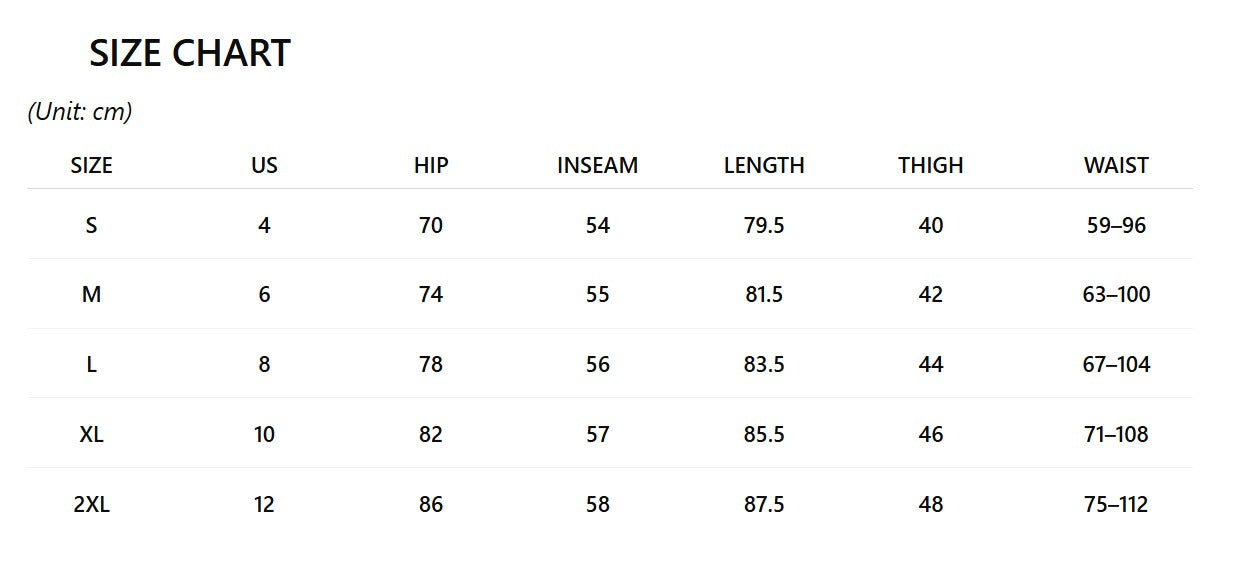Click the L size row label
Screen dimensions: 1252x587
[x=91, y=365]
